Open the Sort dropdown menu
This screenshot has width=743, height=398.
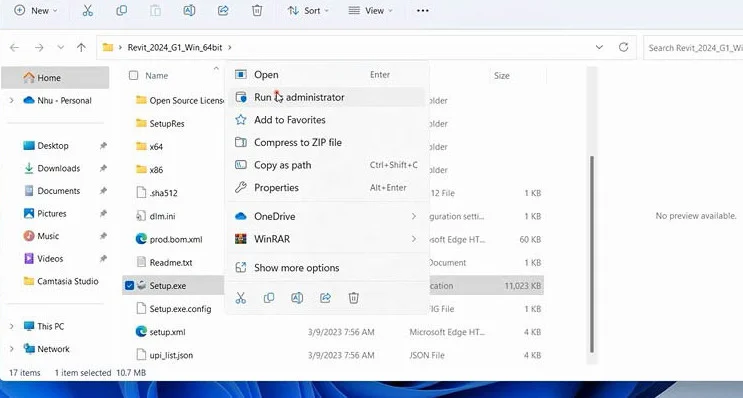coord(308,10)
